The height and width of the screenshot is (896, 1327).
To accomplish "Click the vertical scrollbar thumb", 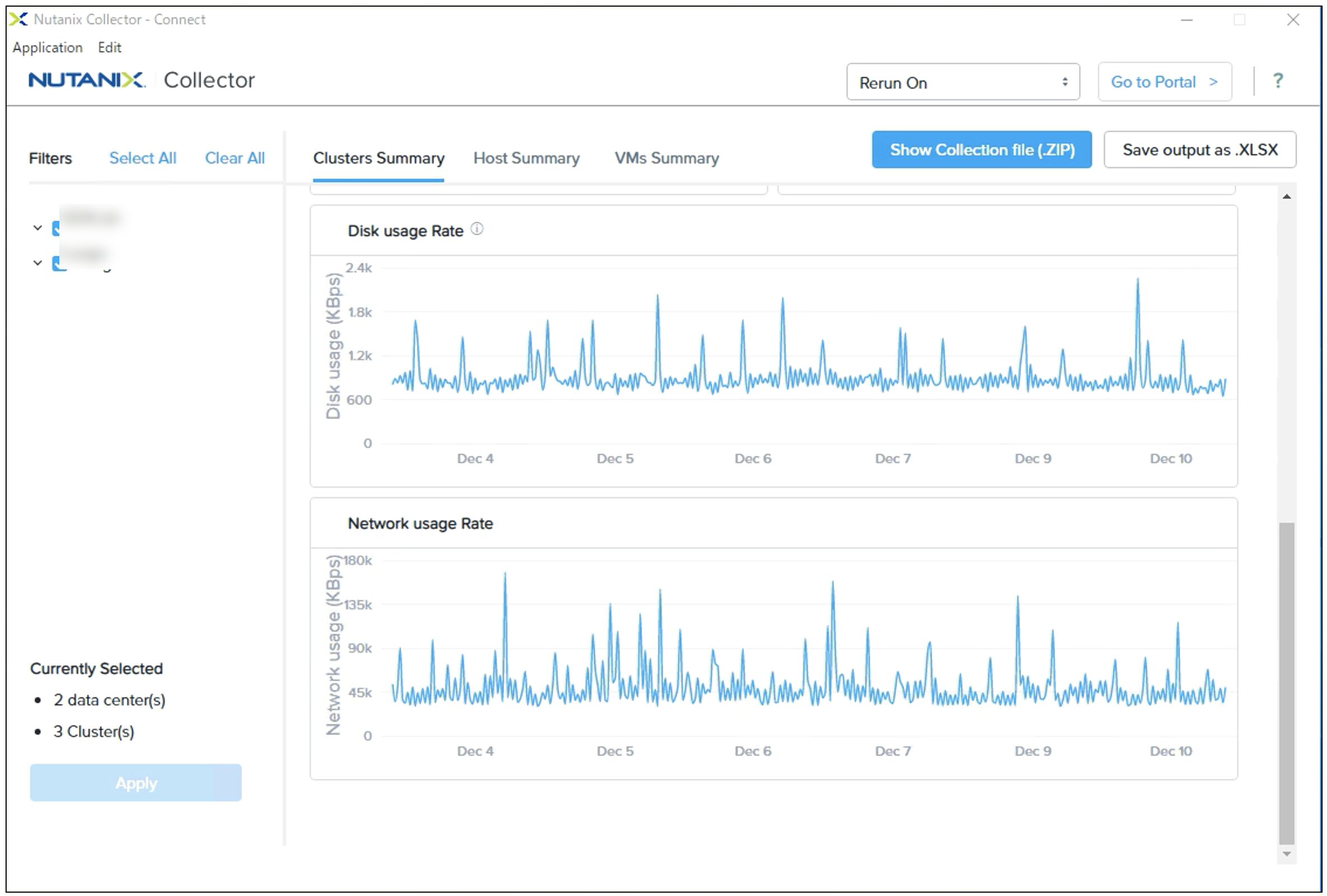I will click(1286, 683).
